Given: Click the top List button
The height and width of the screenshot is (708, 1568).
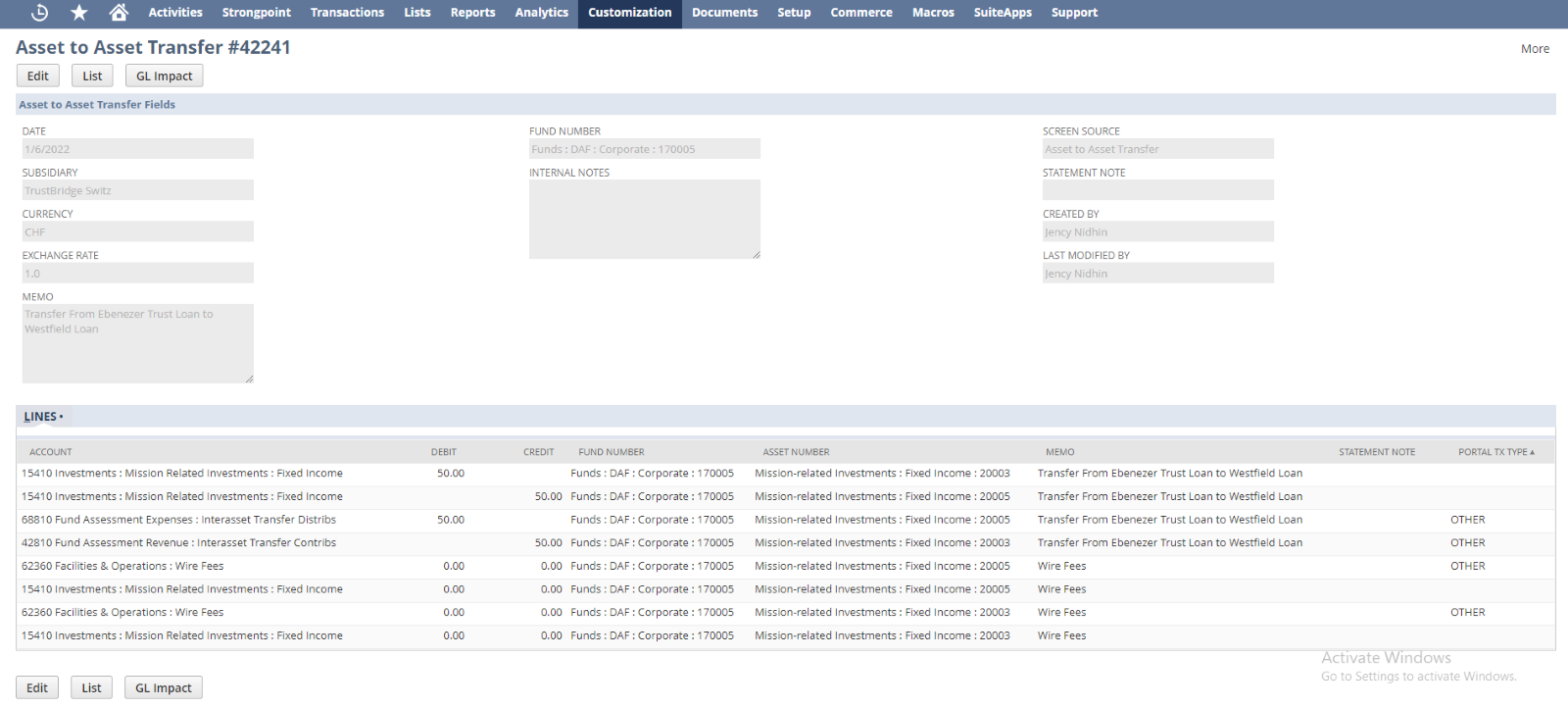Looking at the screenshot, I should 92,76.
